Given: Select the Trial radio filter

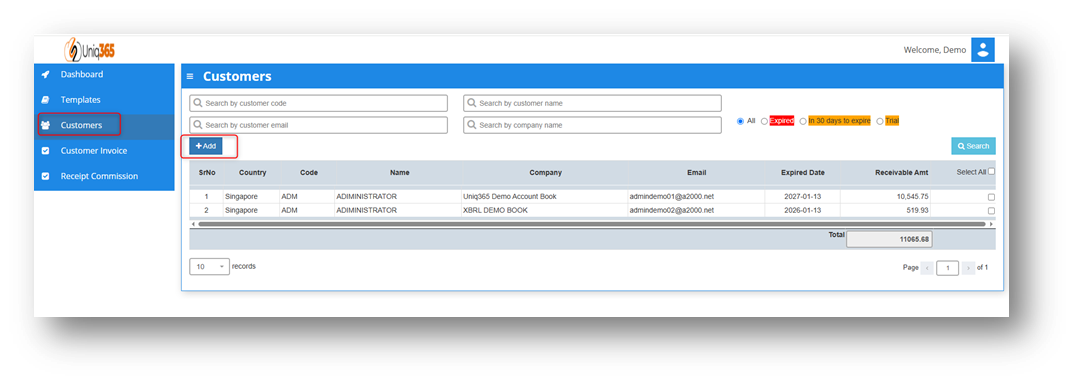Looking at the screenshot, I should [880, 121].
